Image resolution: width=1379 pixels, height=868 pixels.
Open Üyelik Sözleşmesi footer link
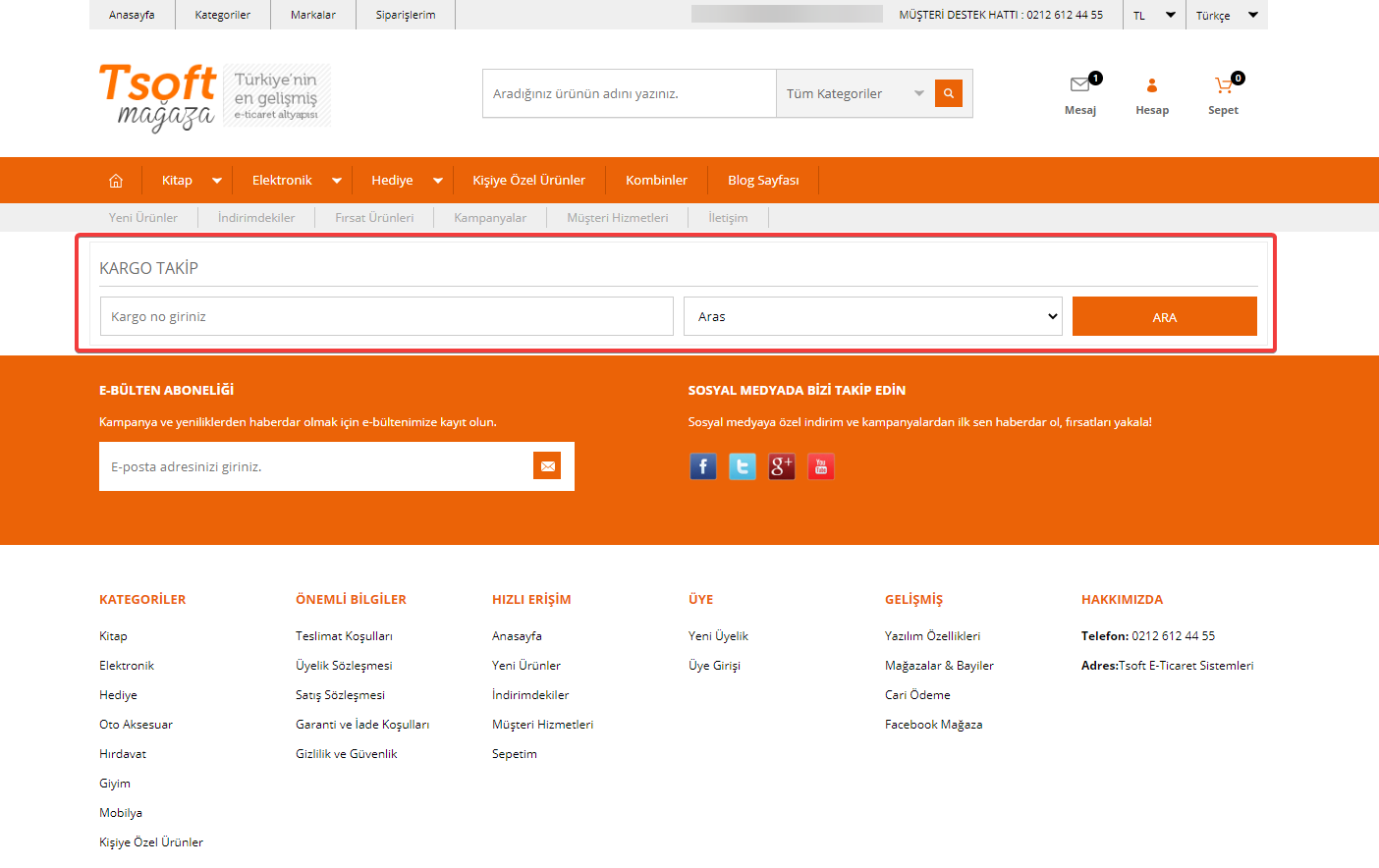click(x=344, y=666)
